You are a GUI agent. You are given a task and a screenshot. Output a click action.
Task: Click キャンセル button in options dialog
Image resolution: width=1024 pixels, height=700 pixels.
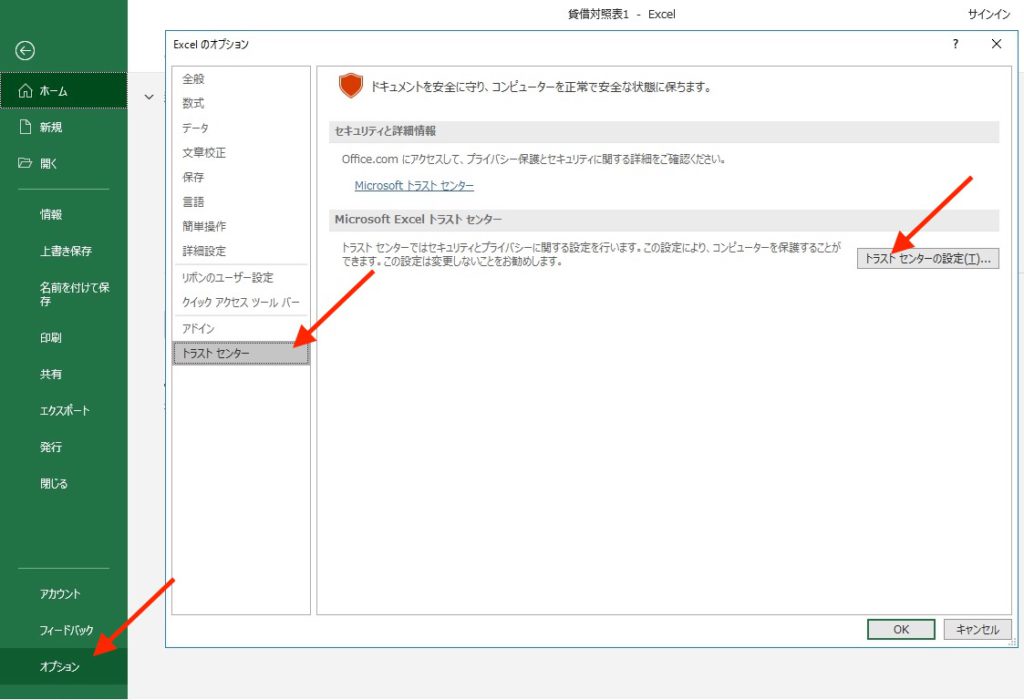[x=977, y=629]
